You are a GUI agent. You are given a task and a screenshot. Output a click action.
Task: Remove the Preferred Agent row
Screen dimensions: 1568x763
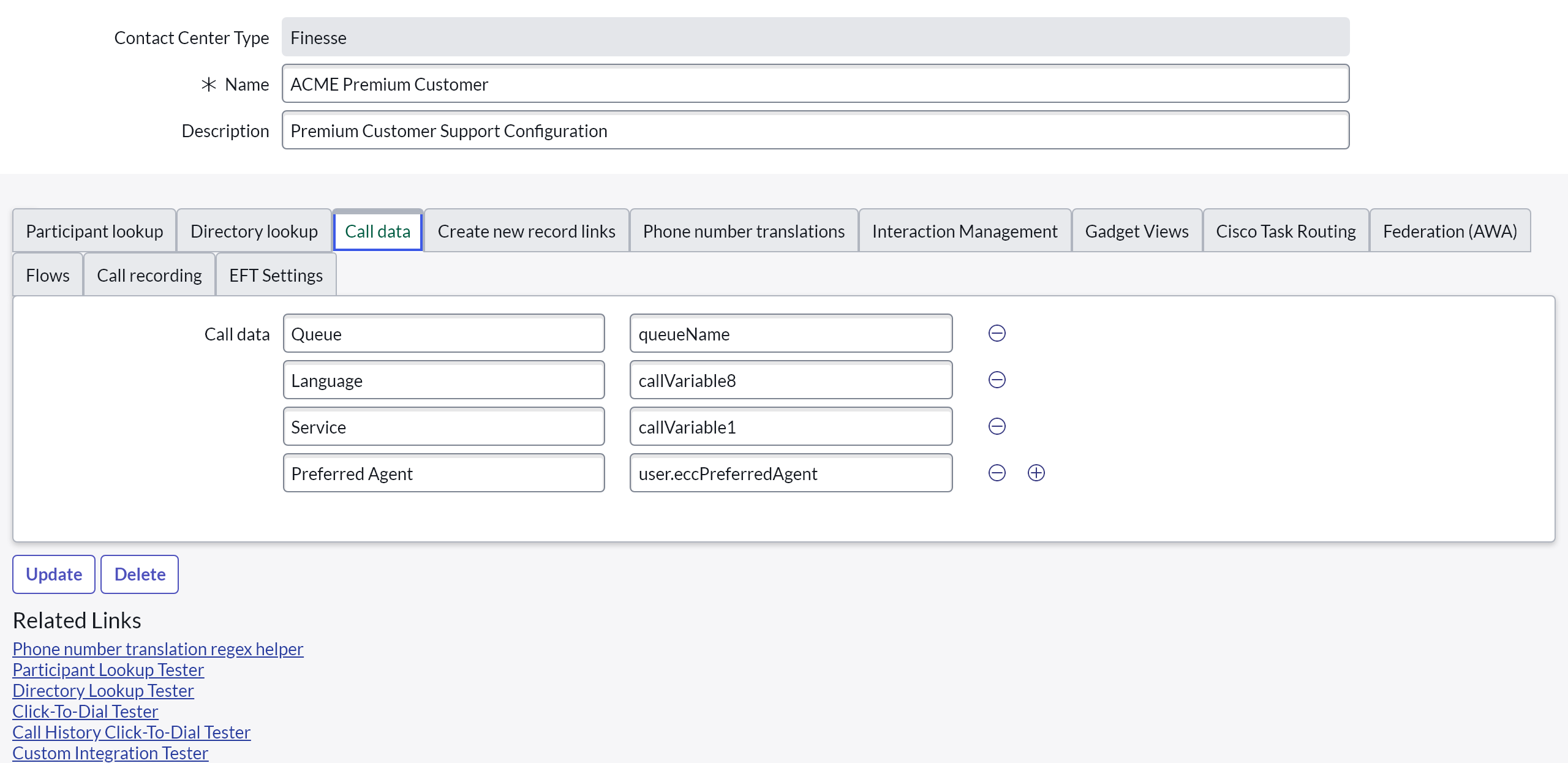(x=997, y=473)
